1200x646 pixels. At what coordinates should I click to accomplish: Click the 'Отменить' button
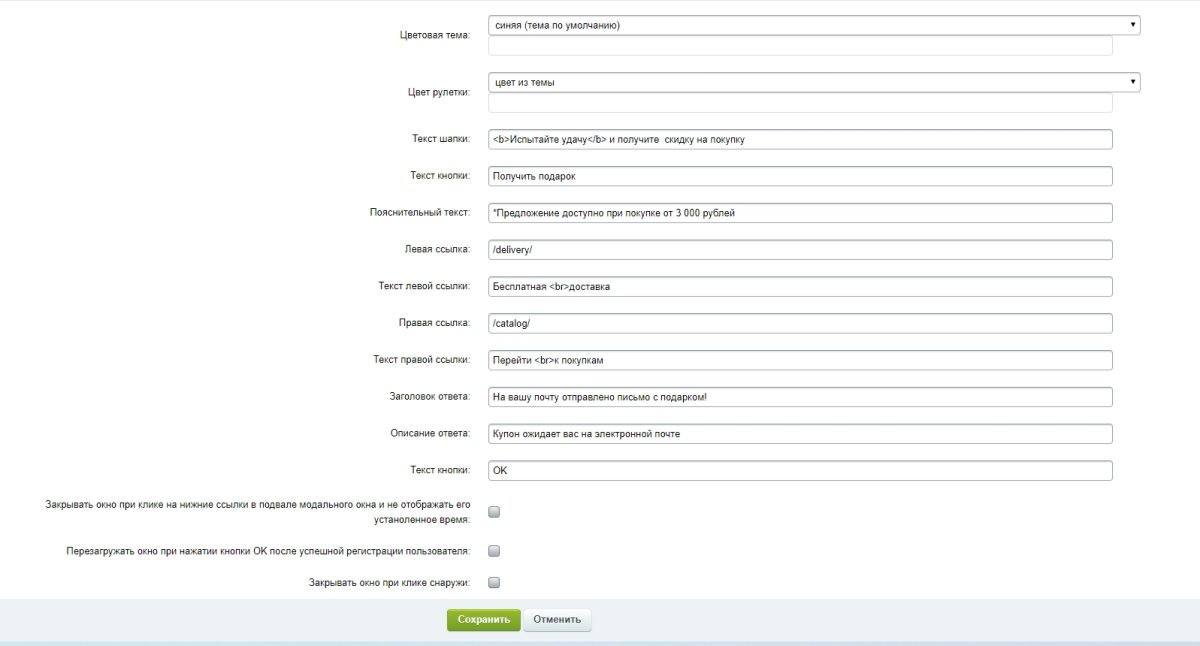(x=557, y=620)
